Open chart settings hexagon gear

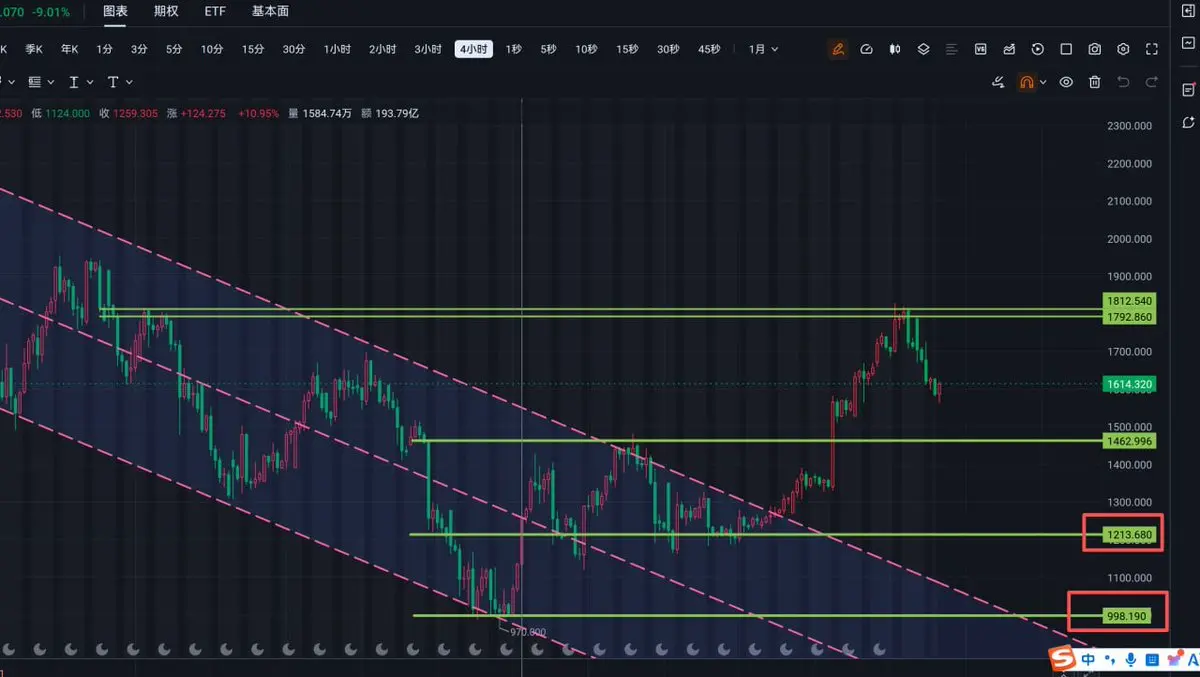(1123, 49)
